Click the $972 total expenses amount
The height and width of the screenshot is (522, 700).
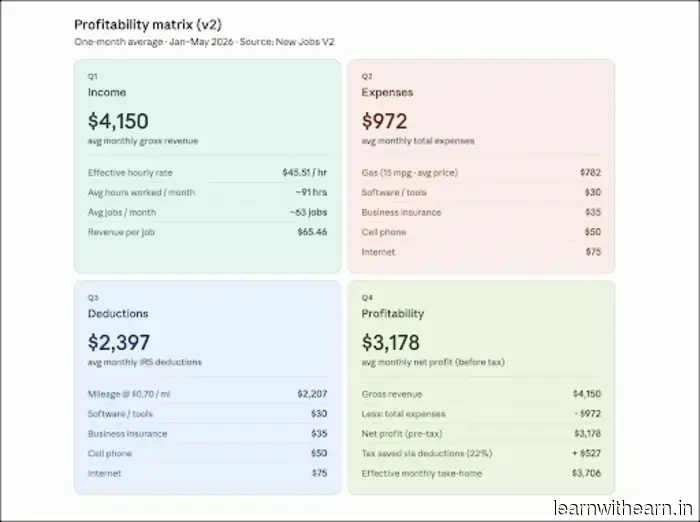tap(384, 121)
